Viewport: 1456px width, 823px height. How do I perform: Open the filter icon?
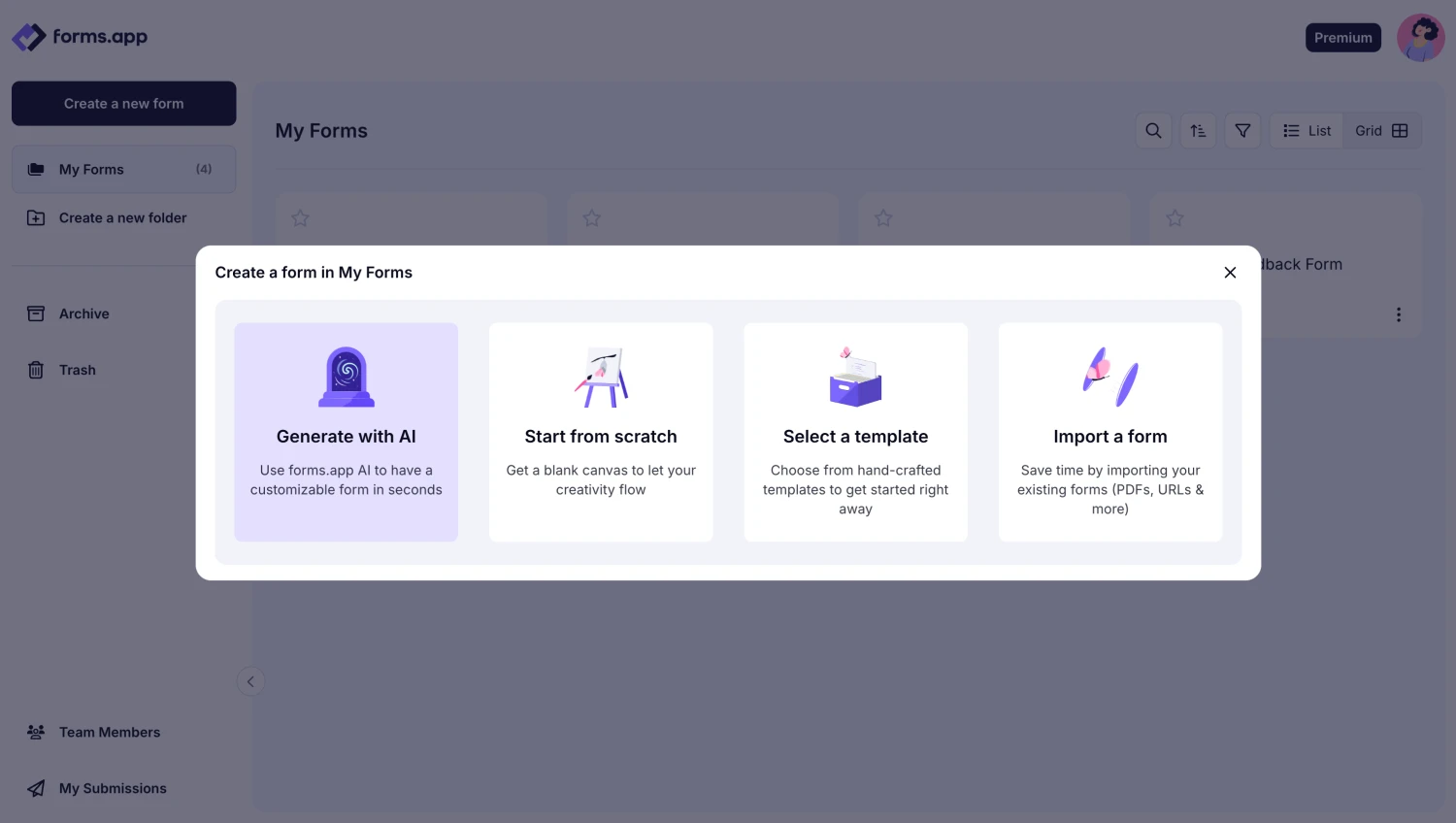click(1242, 130)
